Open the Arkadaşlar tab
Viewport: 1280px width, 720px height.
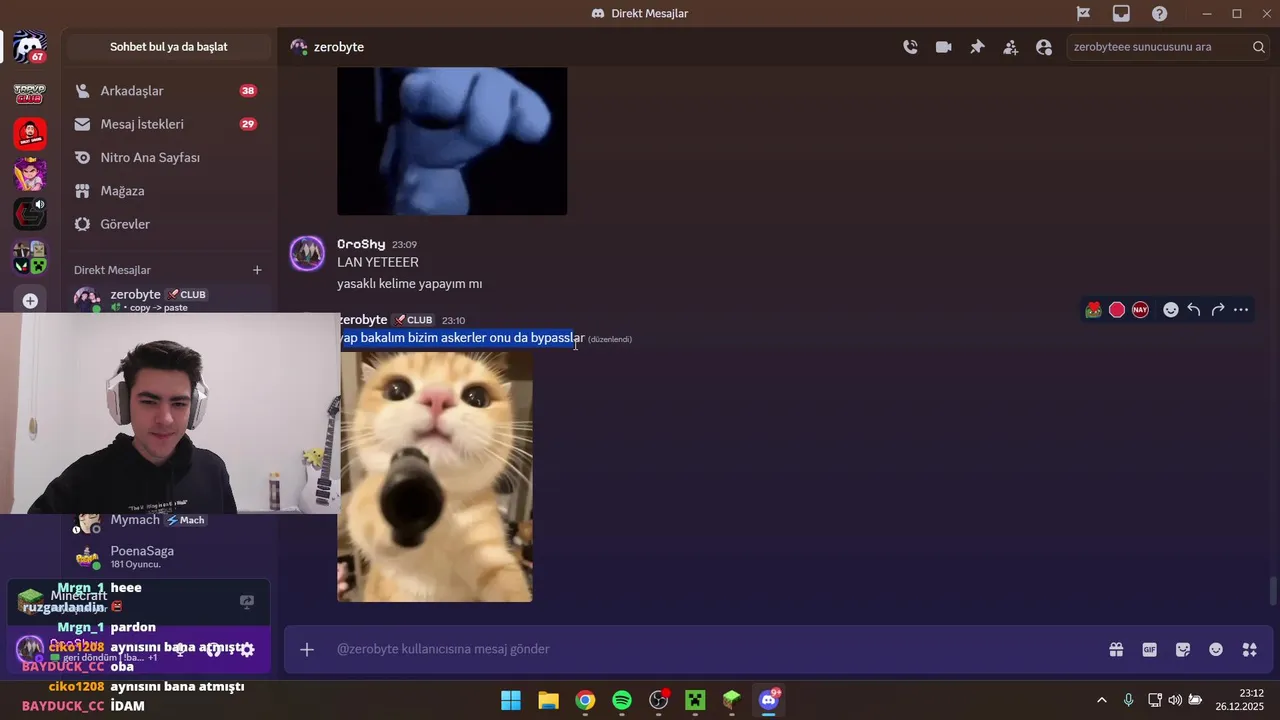point(168,91)
